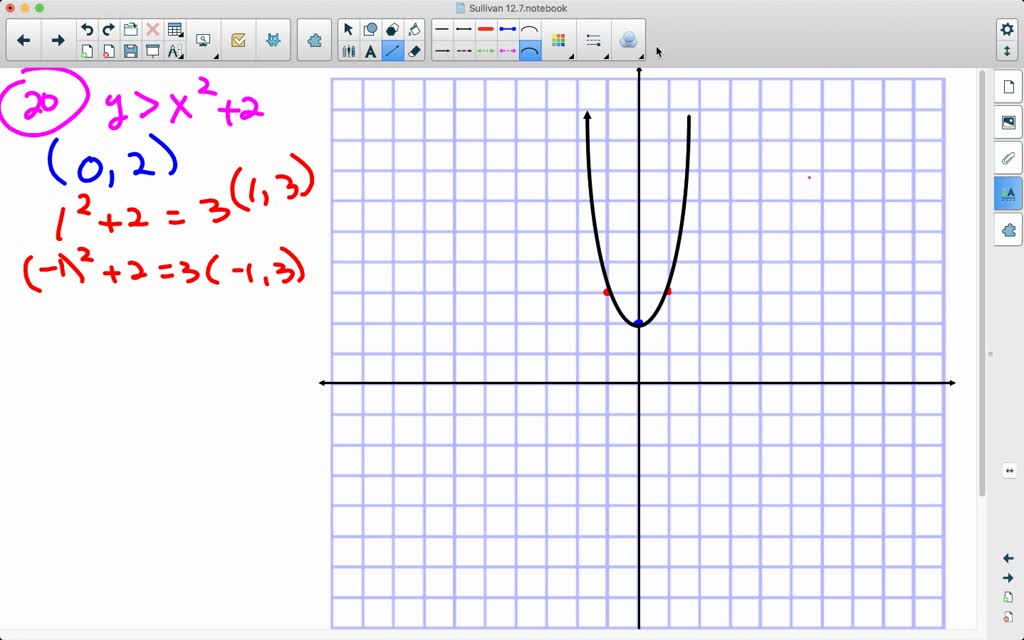Pick the plain solid black line style
1024x640 pixels.
click(x=442, y=29)
